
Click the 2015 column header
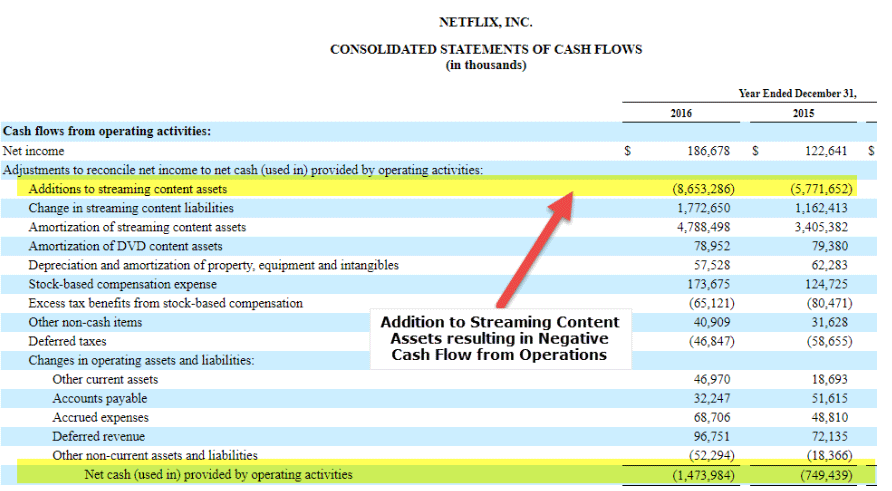803,113
